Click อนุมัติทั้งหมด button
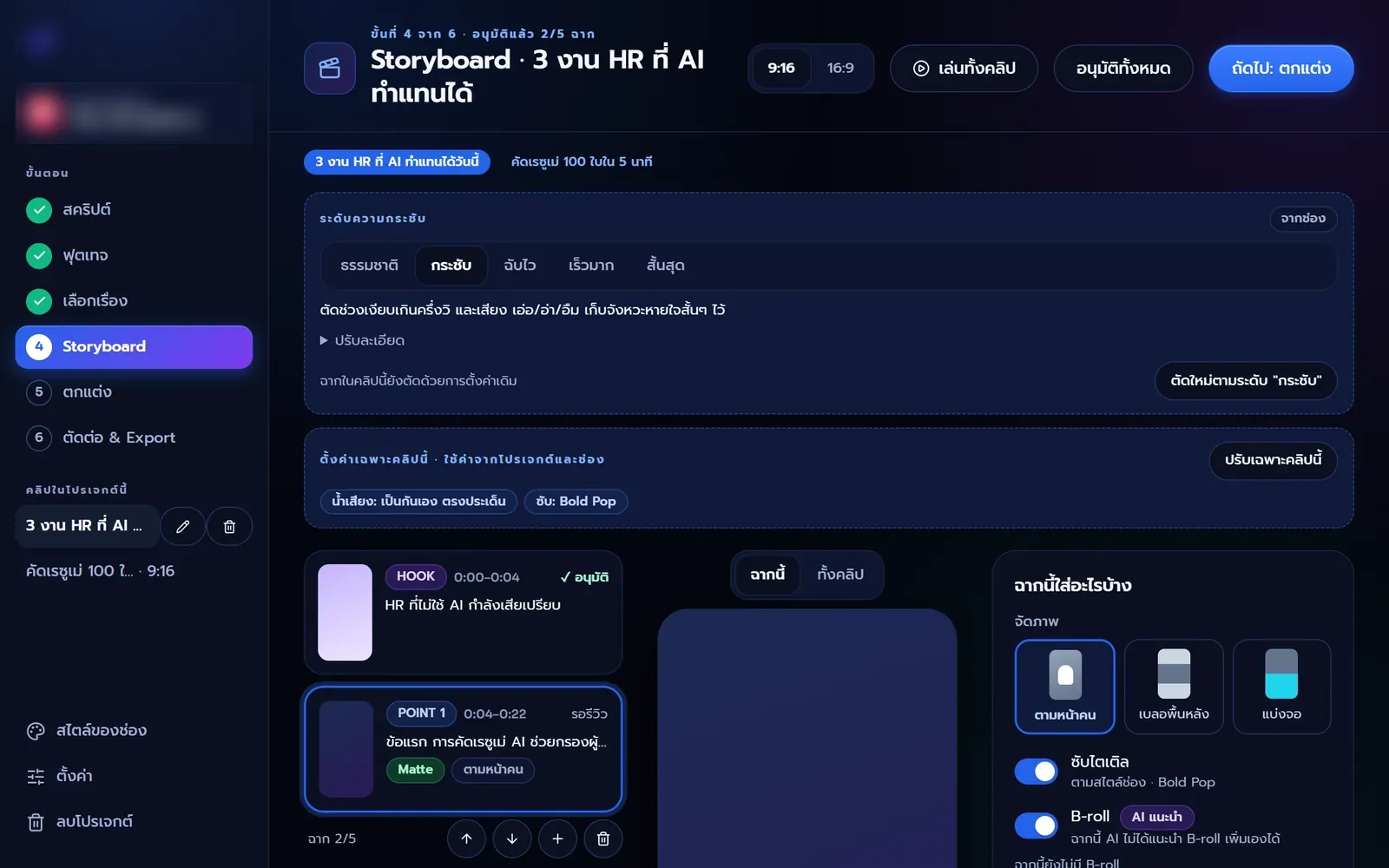 coord(1123,68)
